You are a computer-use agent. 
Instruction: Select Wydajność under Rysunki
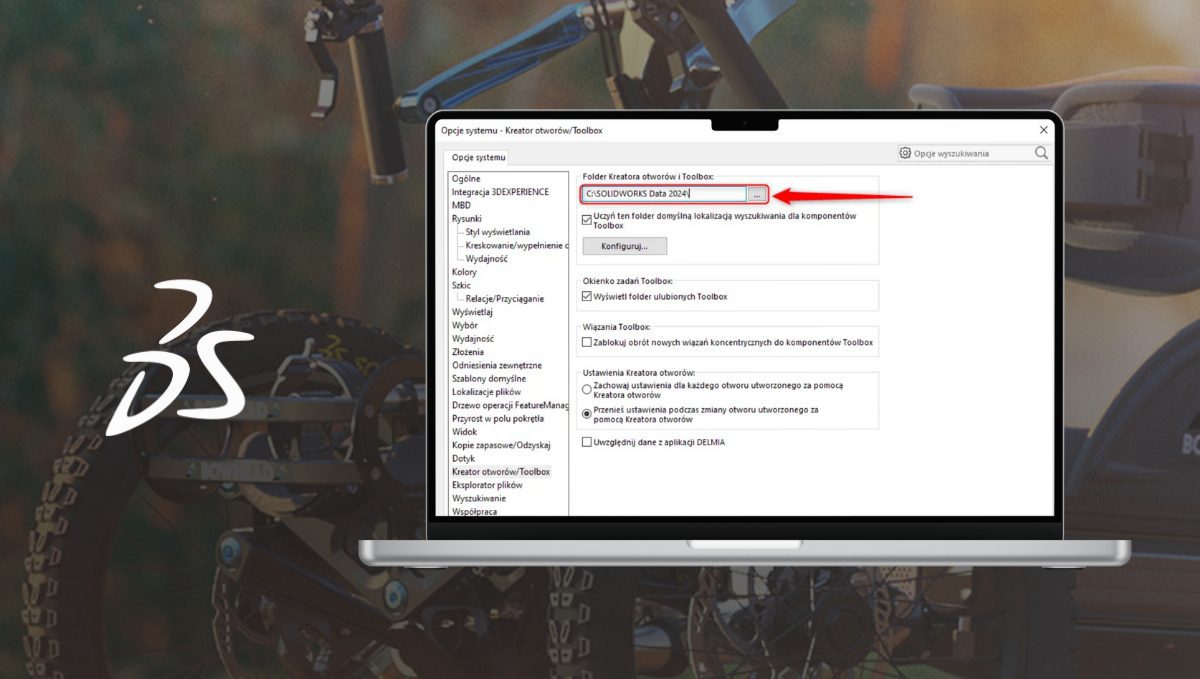[486, 258]
